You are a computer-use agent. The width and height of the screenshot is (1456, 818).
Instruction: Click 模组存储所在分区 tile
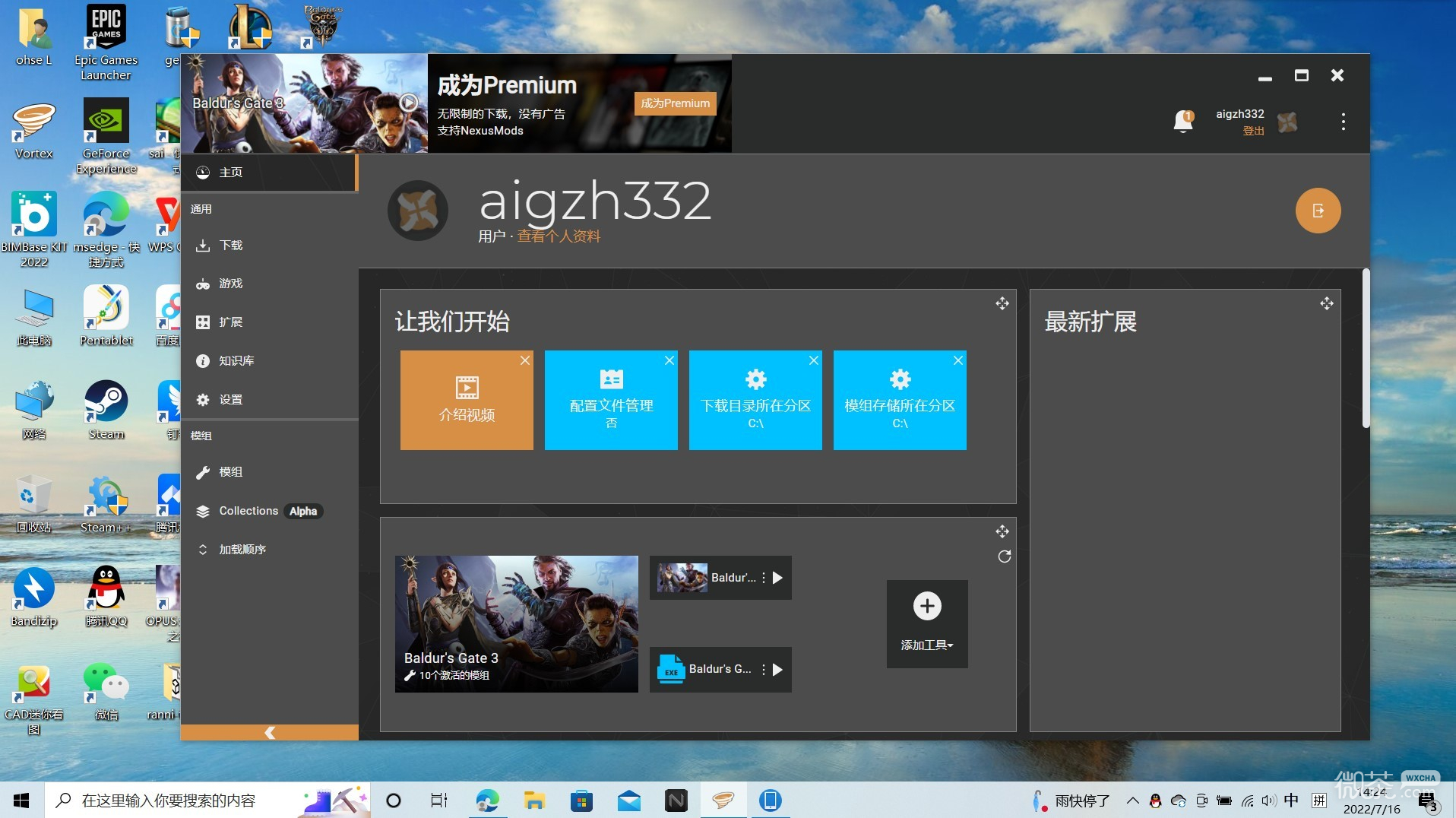point(900,400)
